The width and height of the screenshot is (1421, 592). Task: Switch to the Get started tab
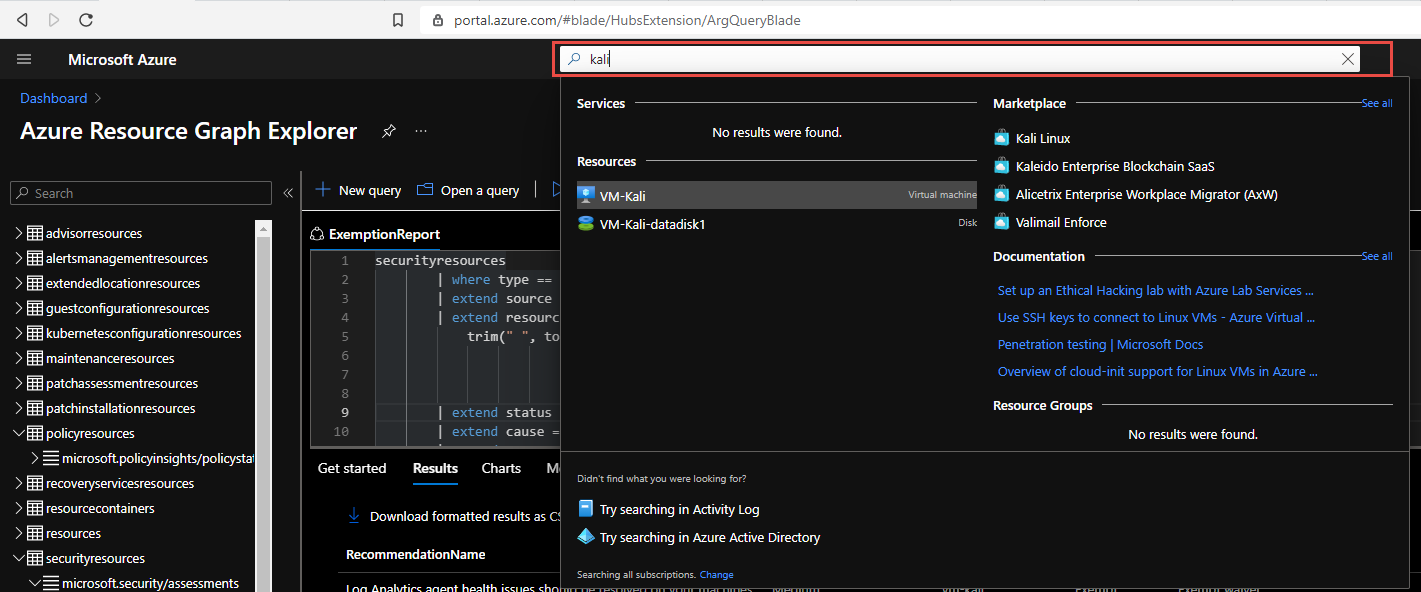tap(352, 468)
